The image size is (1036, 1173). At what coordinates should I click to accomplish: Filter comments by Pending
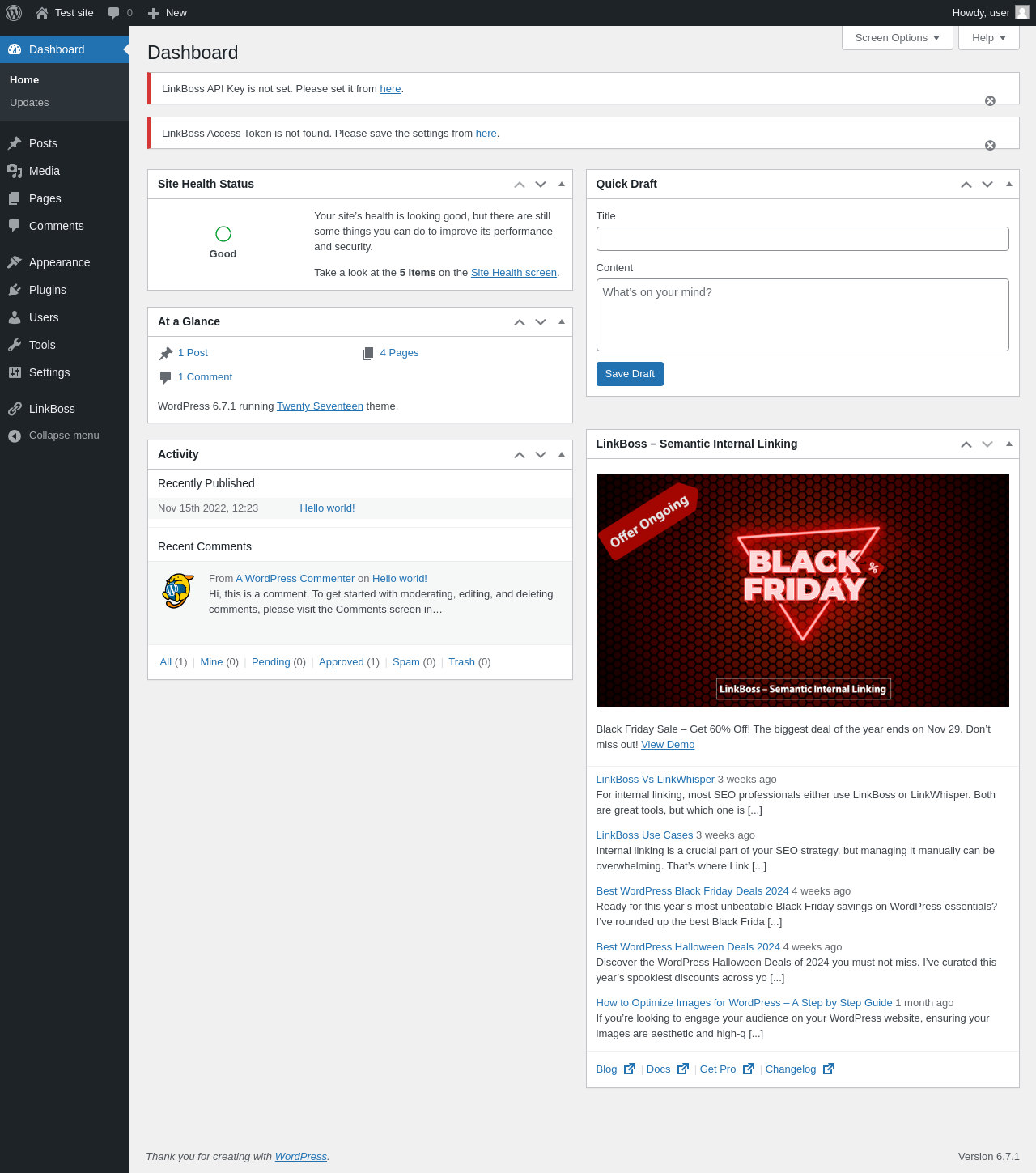pyautogui.click(x=270, y=662)
